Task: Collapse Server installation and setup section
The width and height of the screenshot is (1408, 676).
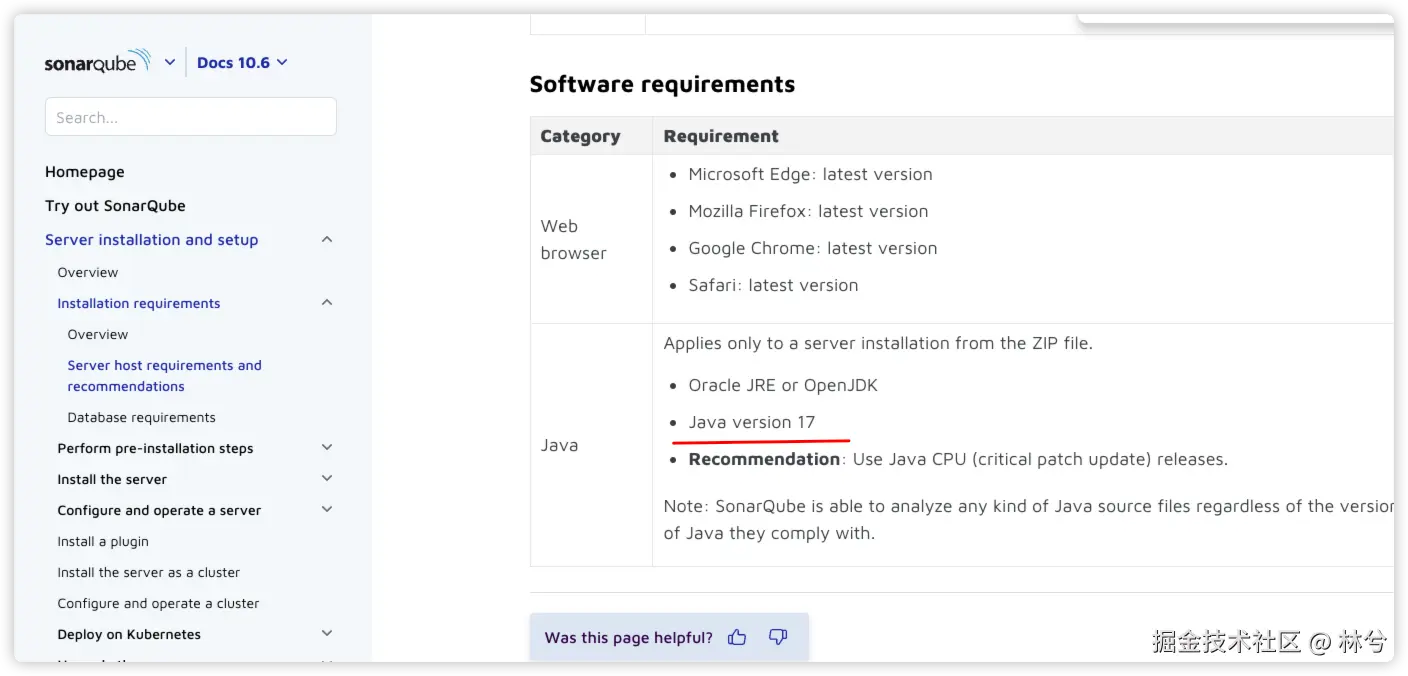Action: 327,240
